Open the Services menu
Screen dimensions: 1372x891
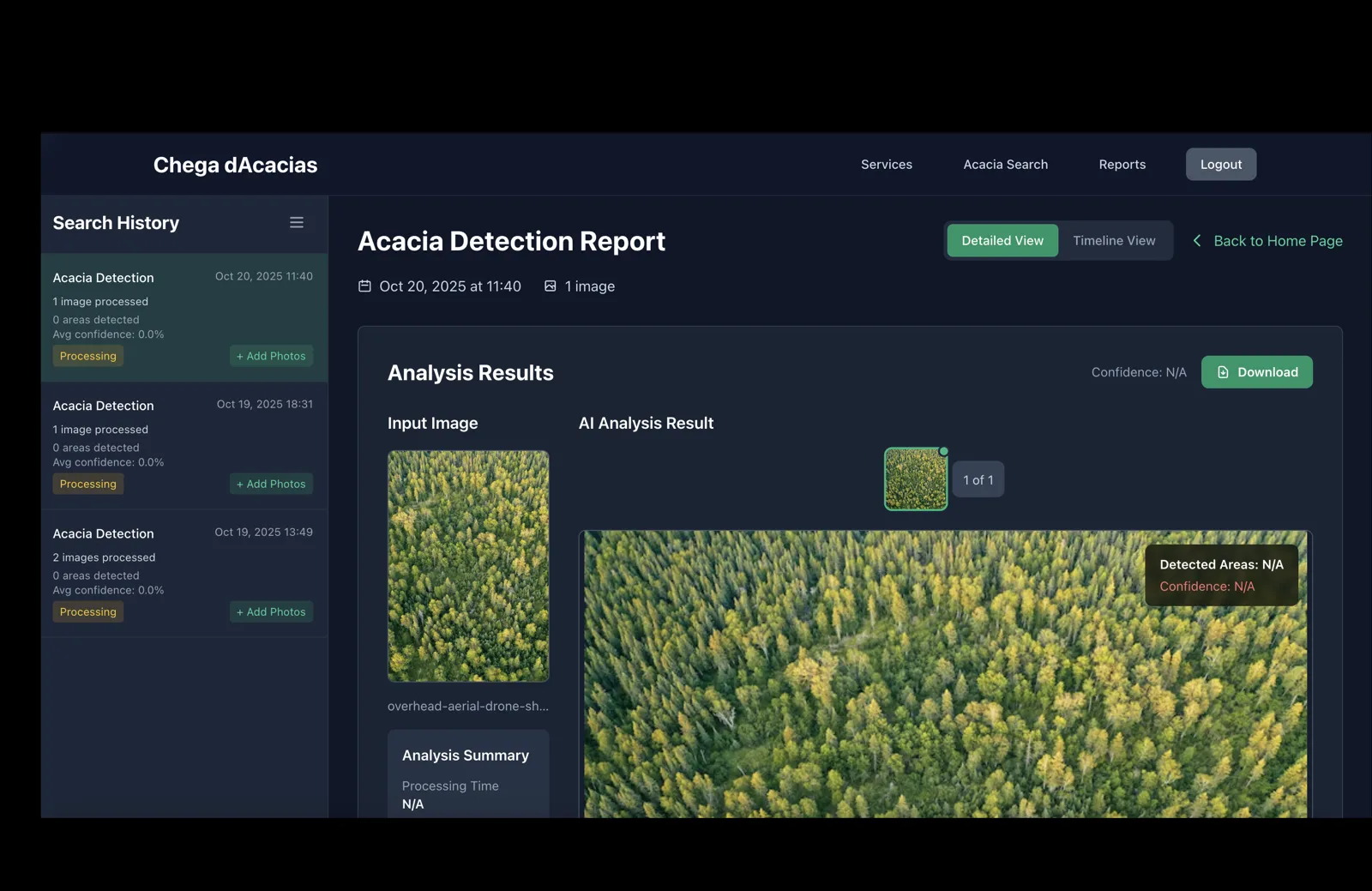pyautogui.click(x=887, y=165)
